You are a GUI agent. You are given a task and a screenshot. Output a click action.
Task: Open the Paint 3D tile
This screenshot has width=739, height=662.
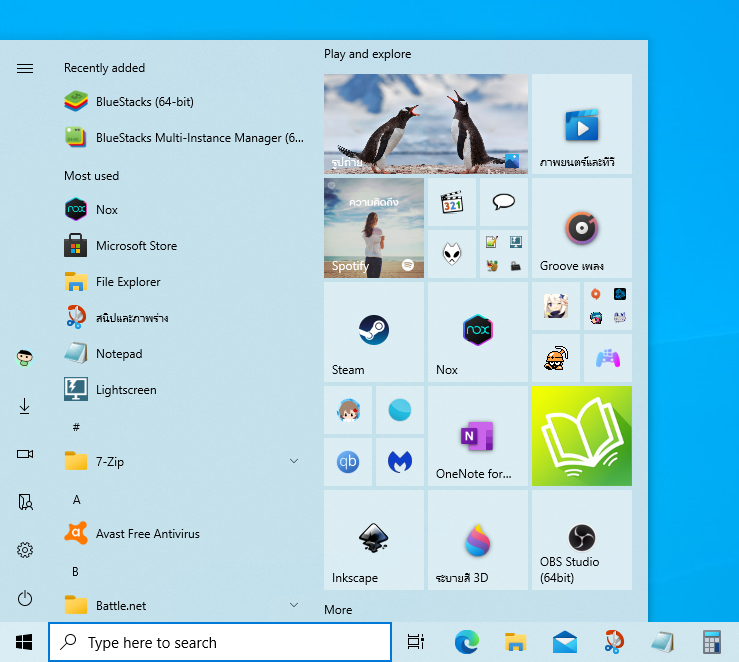point(478,540)
